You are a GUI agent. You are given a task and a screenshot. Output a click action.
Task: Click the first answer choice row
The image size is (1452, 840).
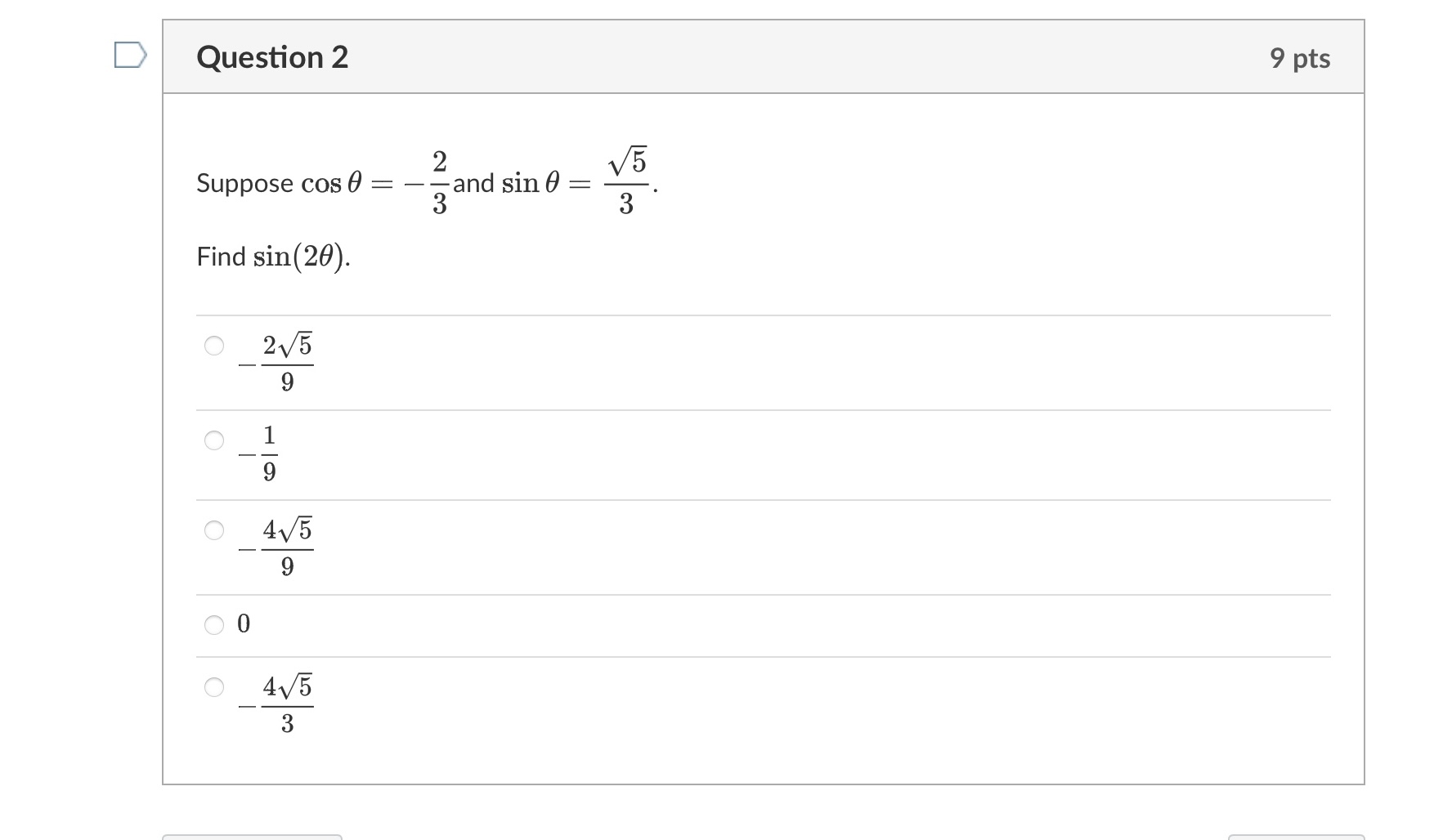(x=654, y=361)
